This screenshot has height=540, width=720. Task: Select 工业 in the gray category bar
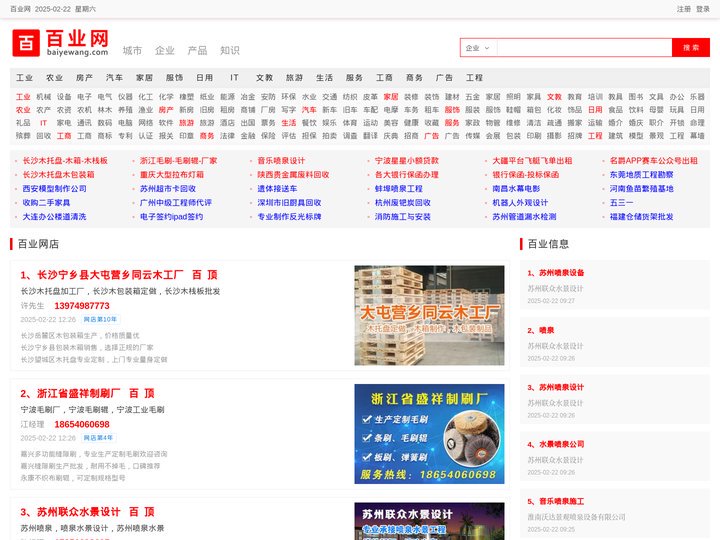point(24,78)
